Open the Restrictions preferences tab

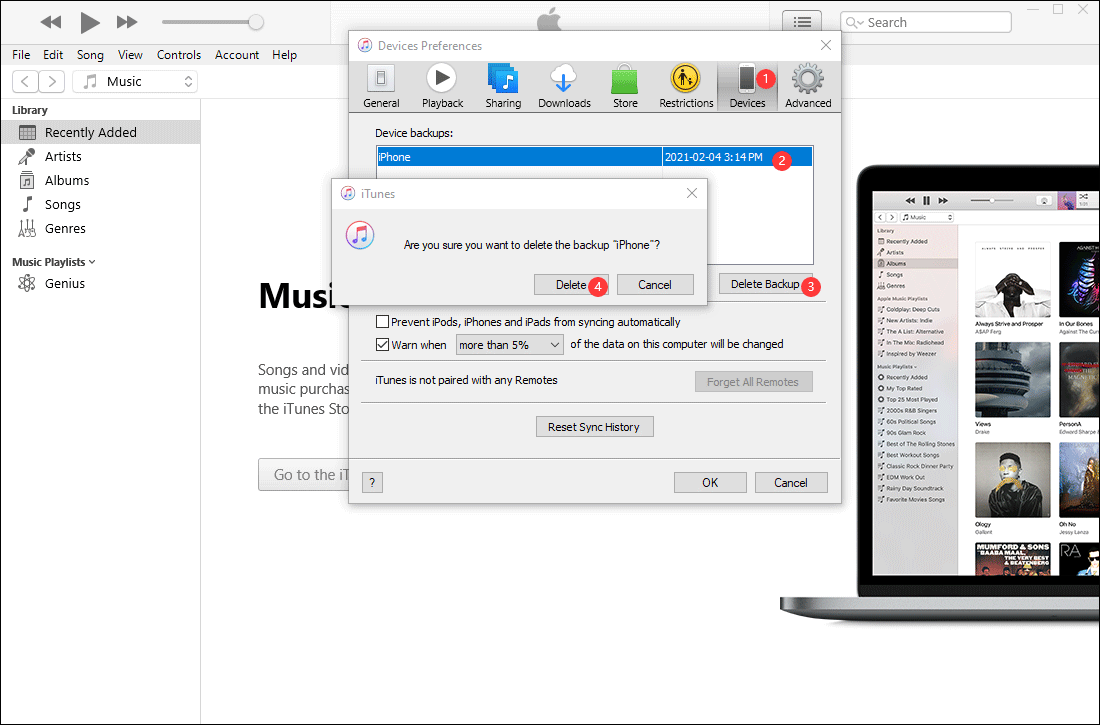[686, 86]
